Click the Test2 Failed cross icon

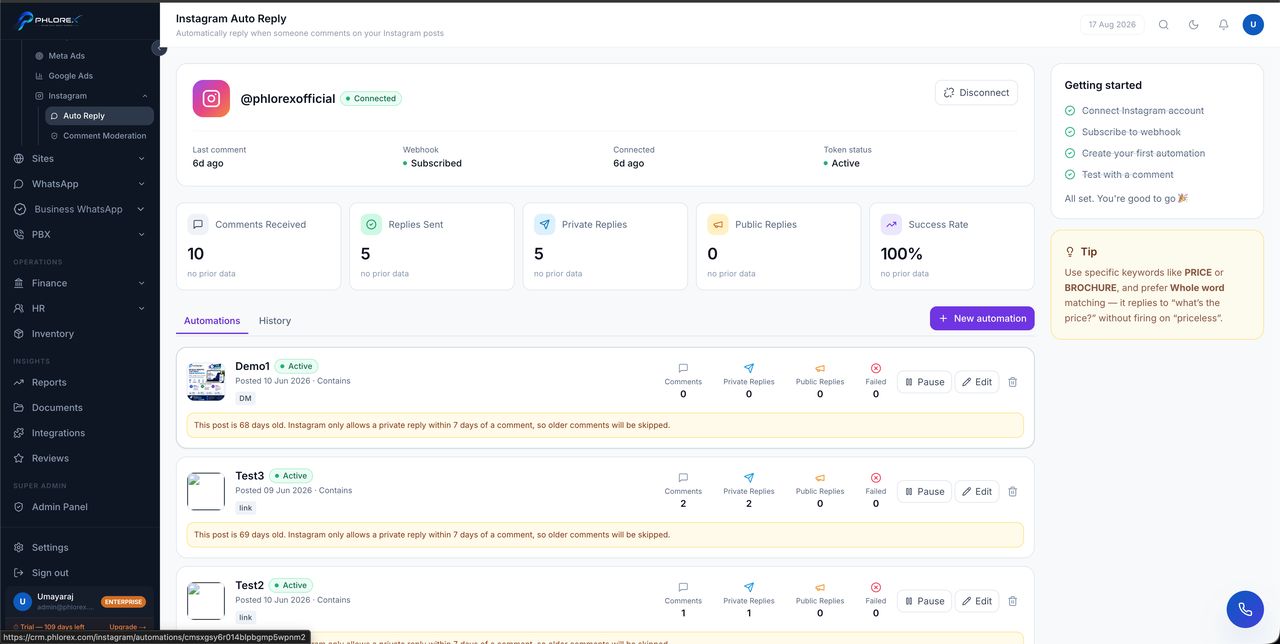tap(876, 588)
